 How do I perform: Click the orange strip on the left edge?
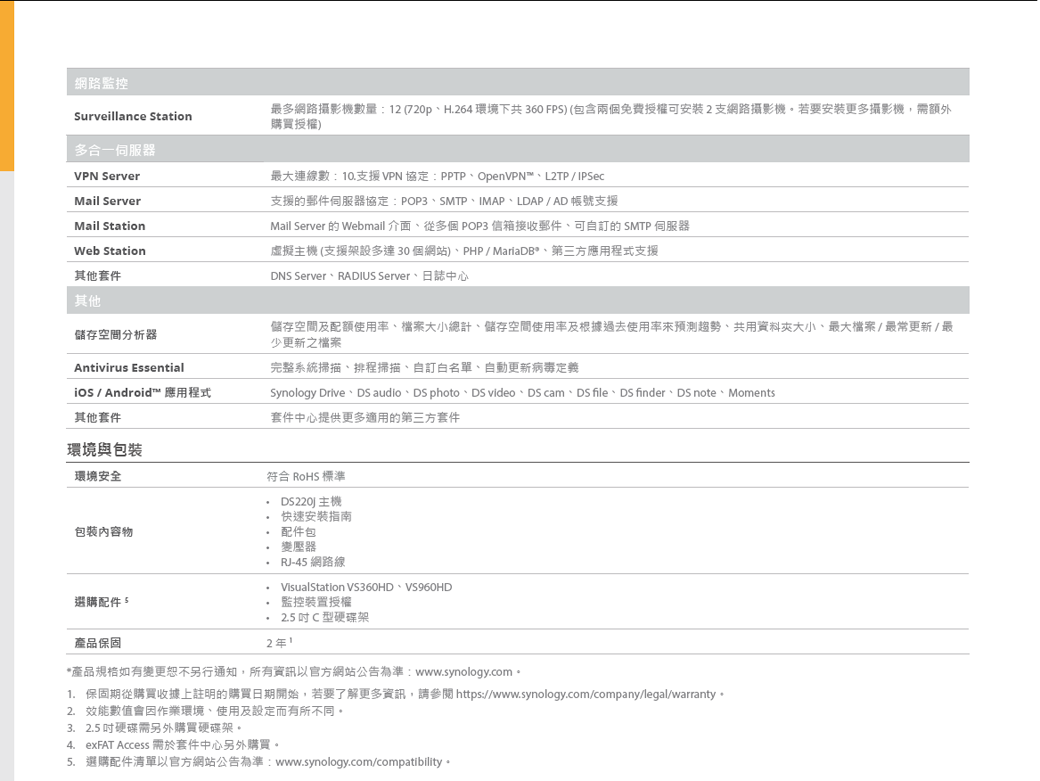click(7, 85)
